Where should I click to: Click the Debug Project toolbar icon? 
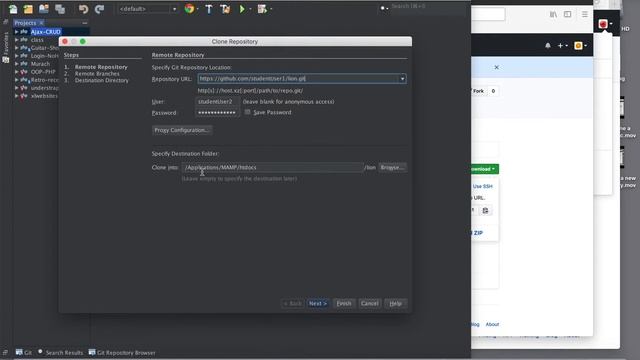pos(262,9)
